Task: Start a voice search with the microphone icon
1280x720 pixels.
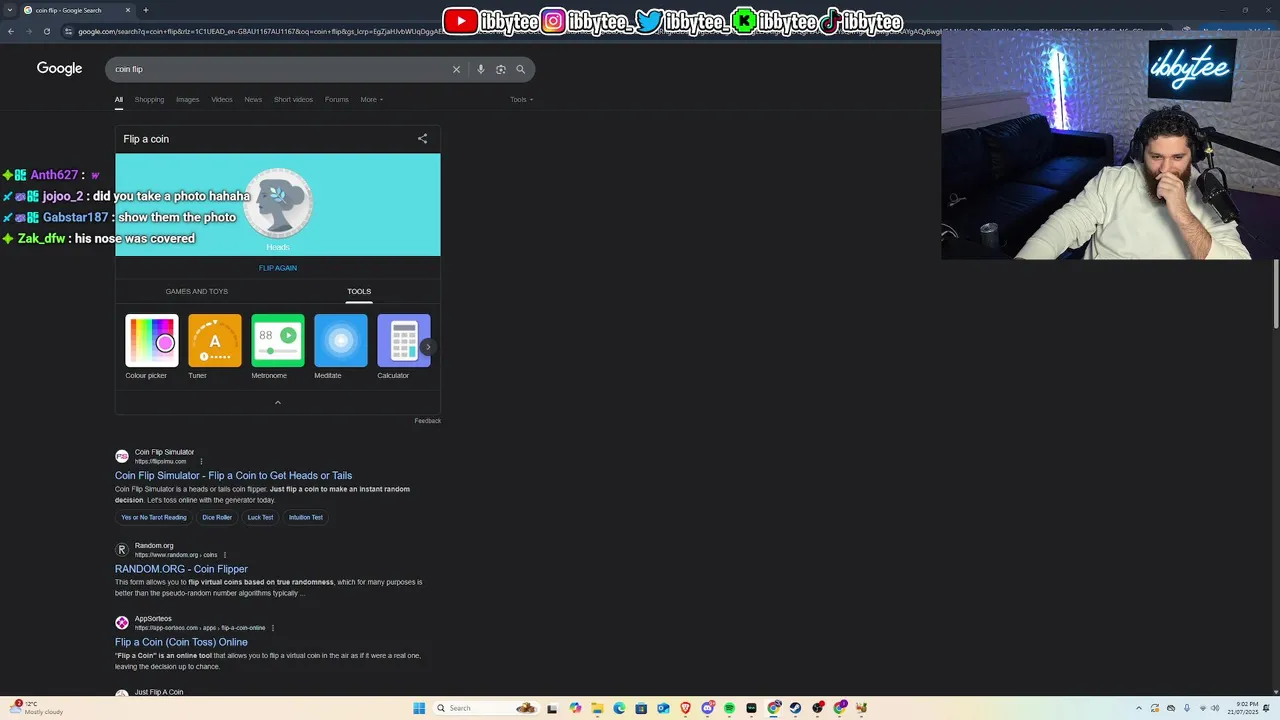Action: click(481, 69)
